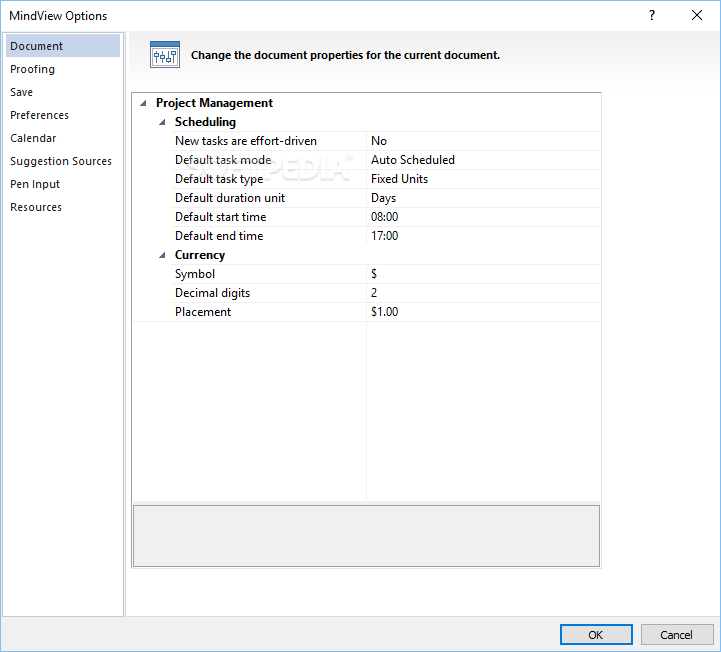Click the document properties sliders icon

point(165,55)
